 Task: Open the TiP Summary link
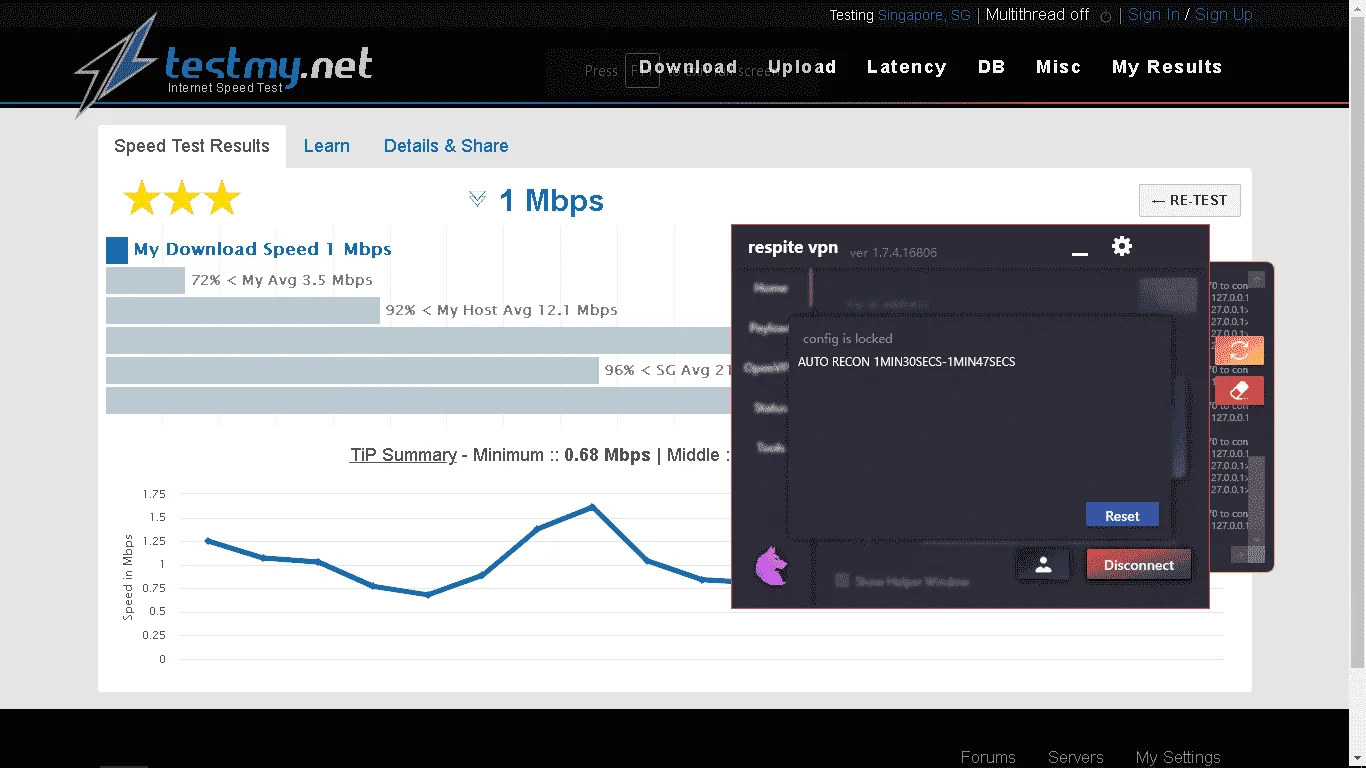403,455
